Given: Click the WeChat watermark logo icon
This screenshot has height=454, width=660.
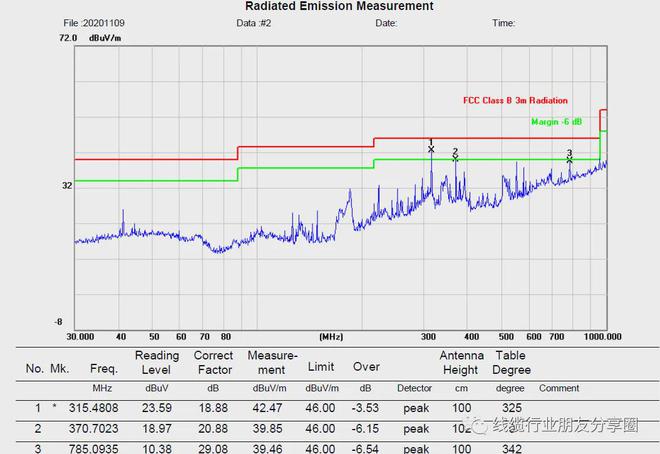Looking at the screenshot, I should tap(475, 427).
